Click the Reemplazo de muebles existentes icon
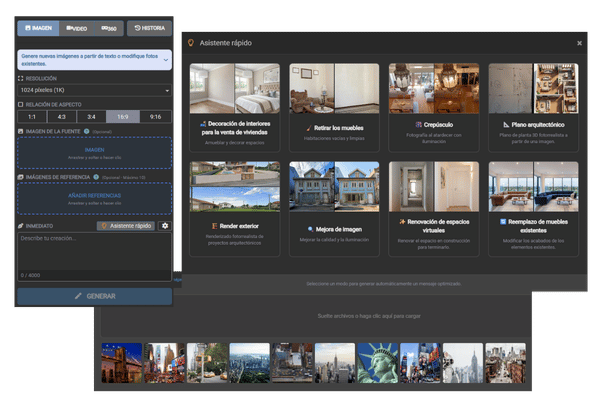The image size is (600, 400). pyautogui.click(x=503, y=222)
